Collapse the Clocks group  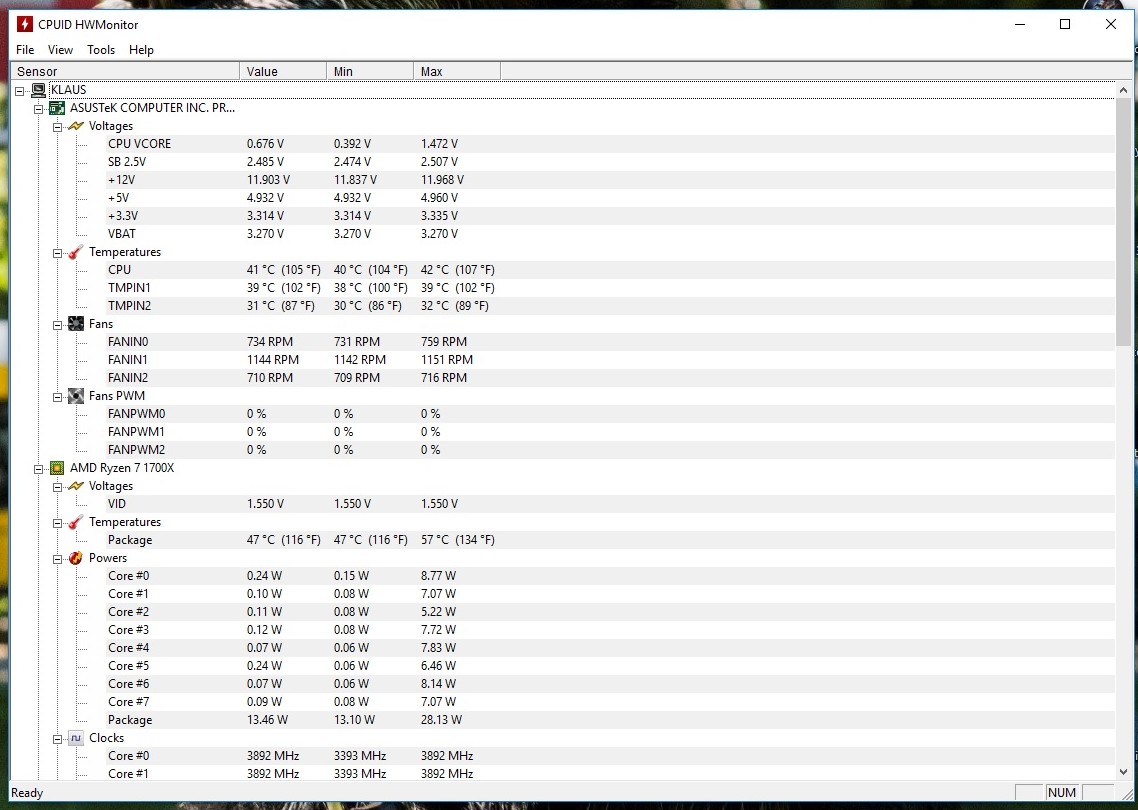click(57, 738)
